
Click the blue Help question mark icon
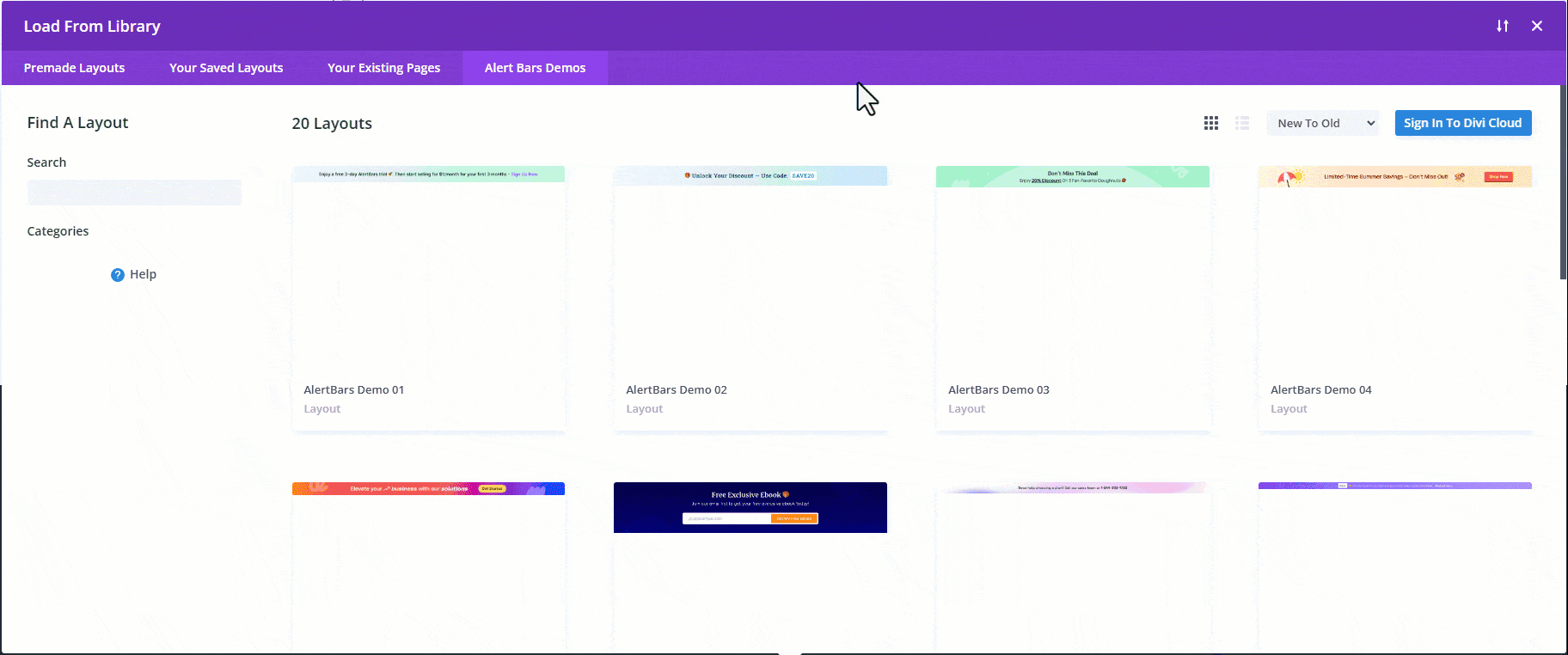click(x=118, y=275)
